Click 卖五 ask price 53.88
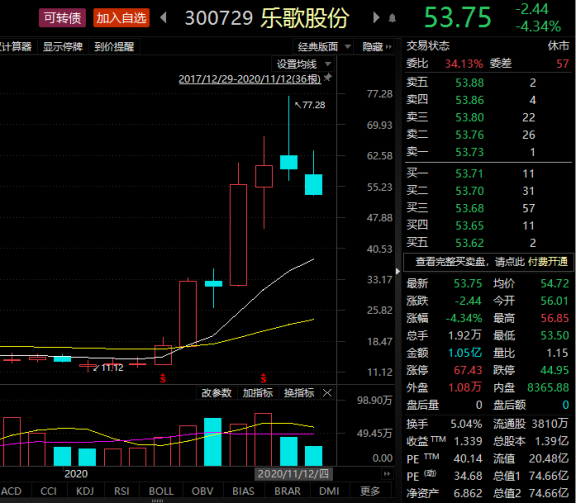The width and height of the screenshot is (576, 504). [469, 83]
